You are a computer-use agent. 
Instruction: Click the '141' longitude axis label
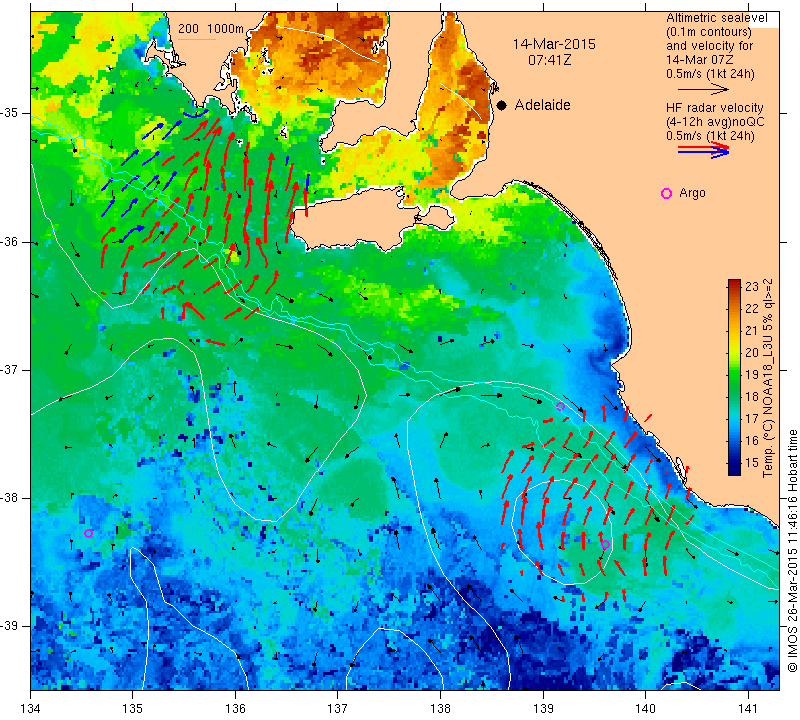coord(748,709)
